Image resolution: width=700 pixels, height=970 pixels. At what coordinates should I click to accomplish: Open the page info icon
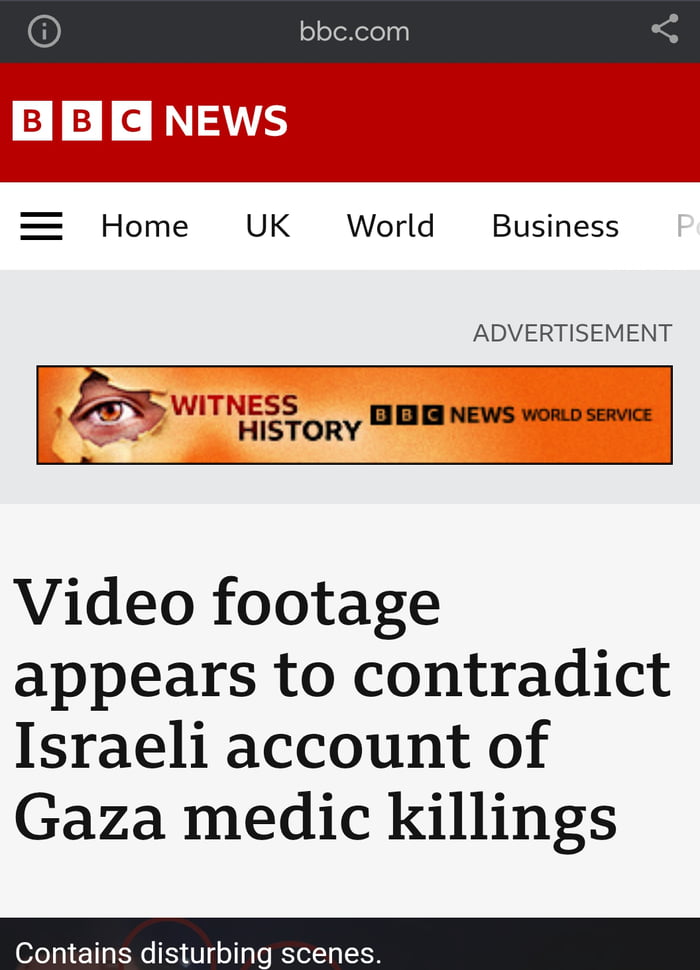tap(45, 31)
